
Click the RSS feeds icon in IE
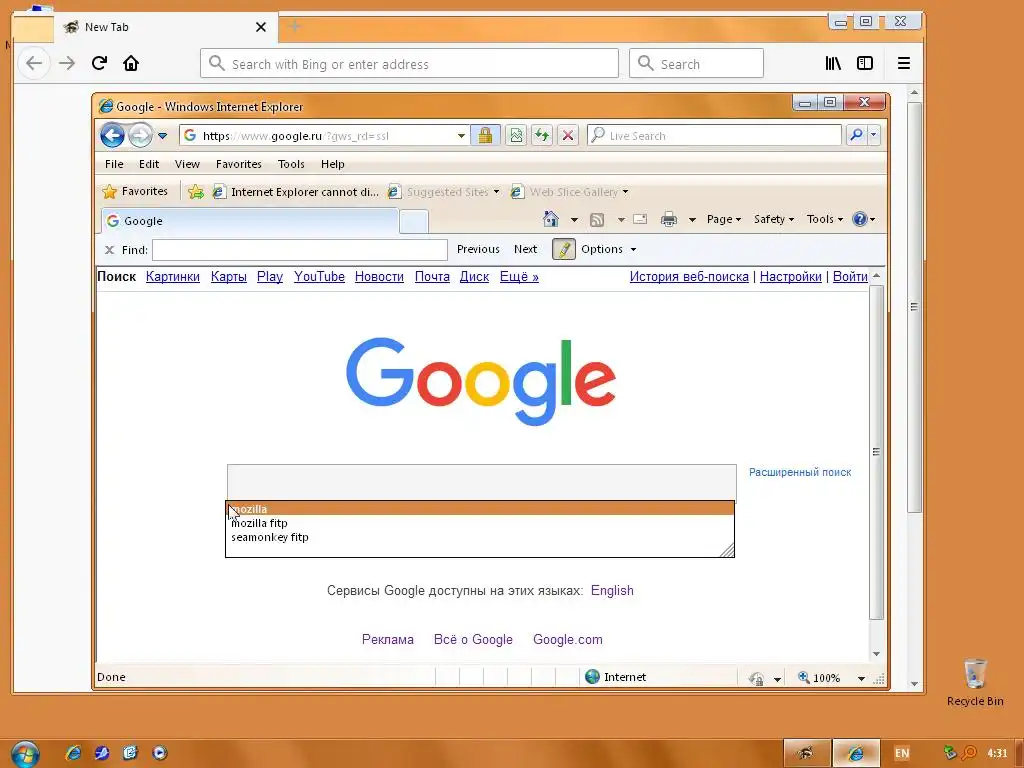[x=597, y=219]
